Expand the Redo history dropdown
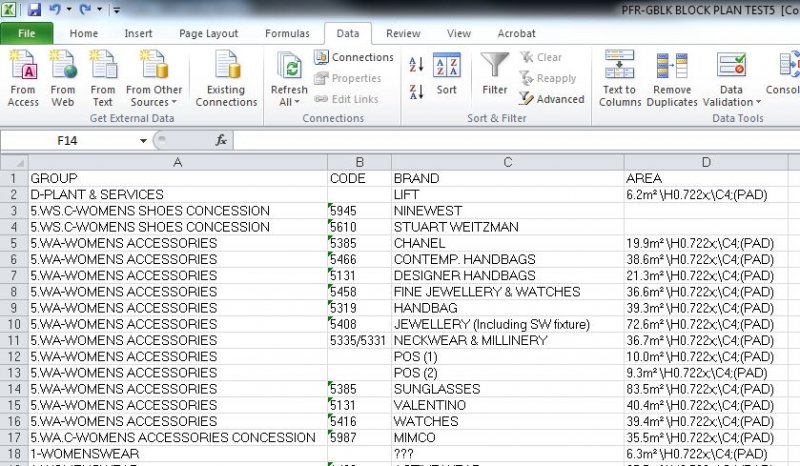 pos(99,9)
